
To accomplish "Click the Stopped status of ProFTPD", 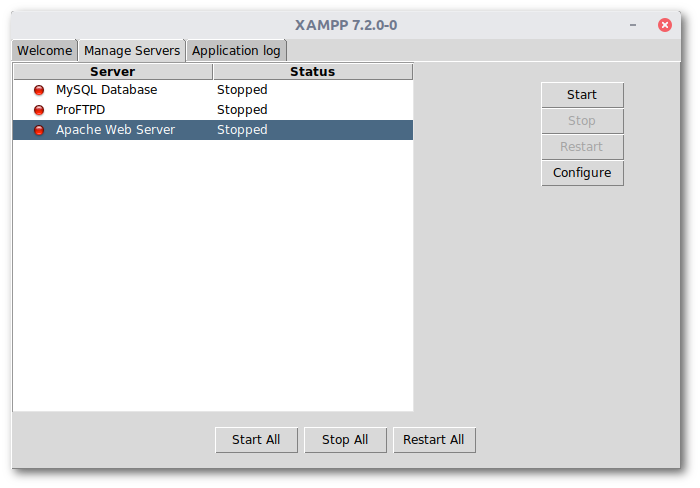I will click(x=242, y=110).
